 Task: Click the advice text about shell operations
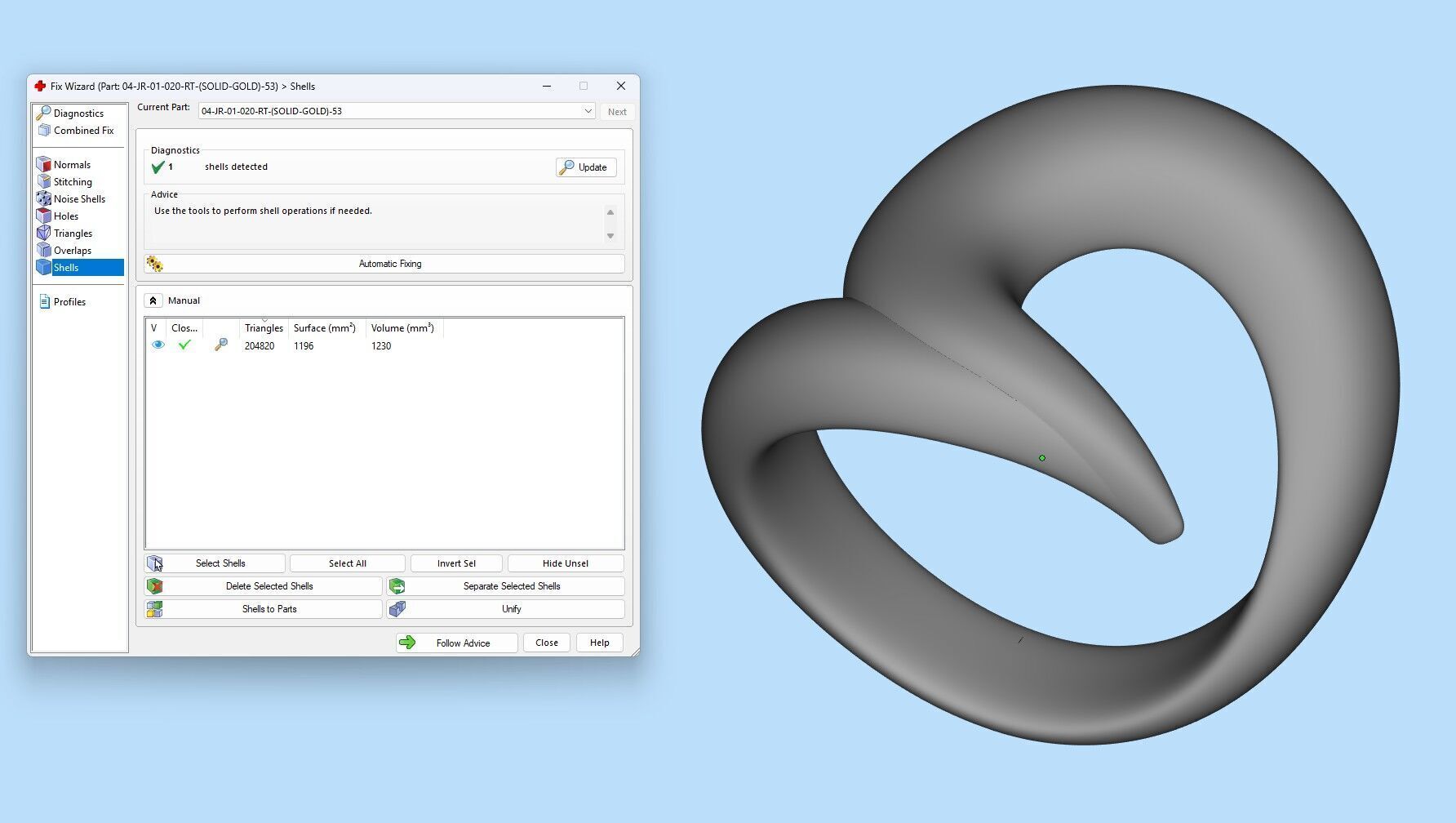point(263,211)
